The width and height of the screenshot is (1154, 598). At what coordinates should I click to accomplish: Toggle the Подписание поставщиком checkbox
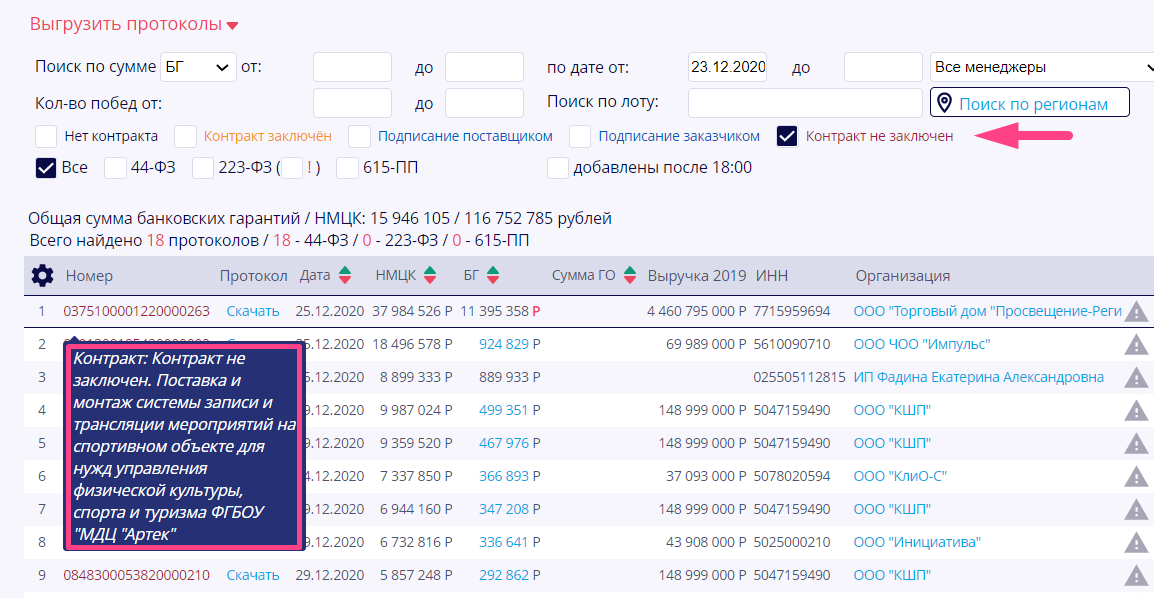(359, 136)
